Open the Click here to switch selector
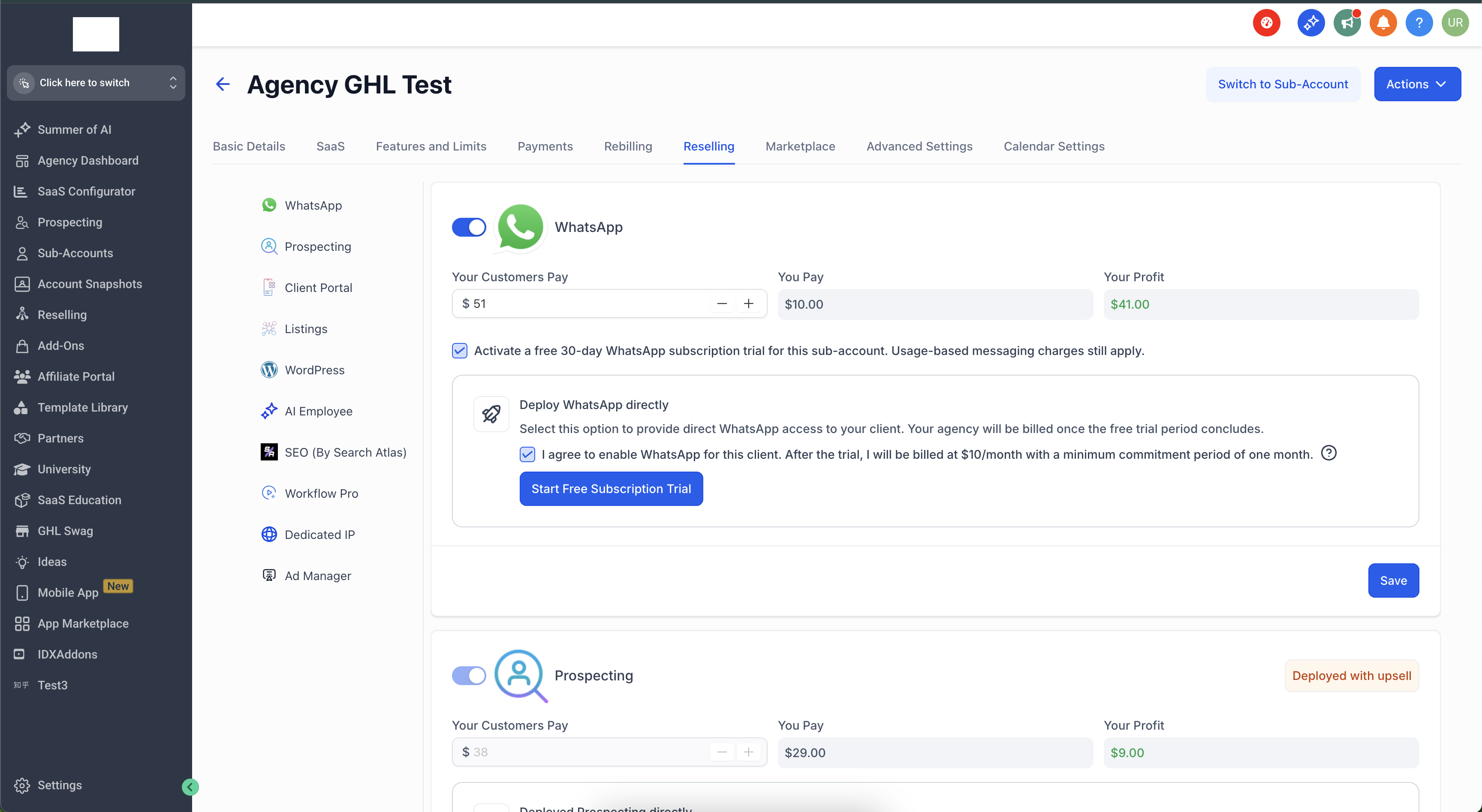Screen dimensions: 1482x812 96,83
